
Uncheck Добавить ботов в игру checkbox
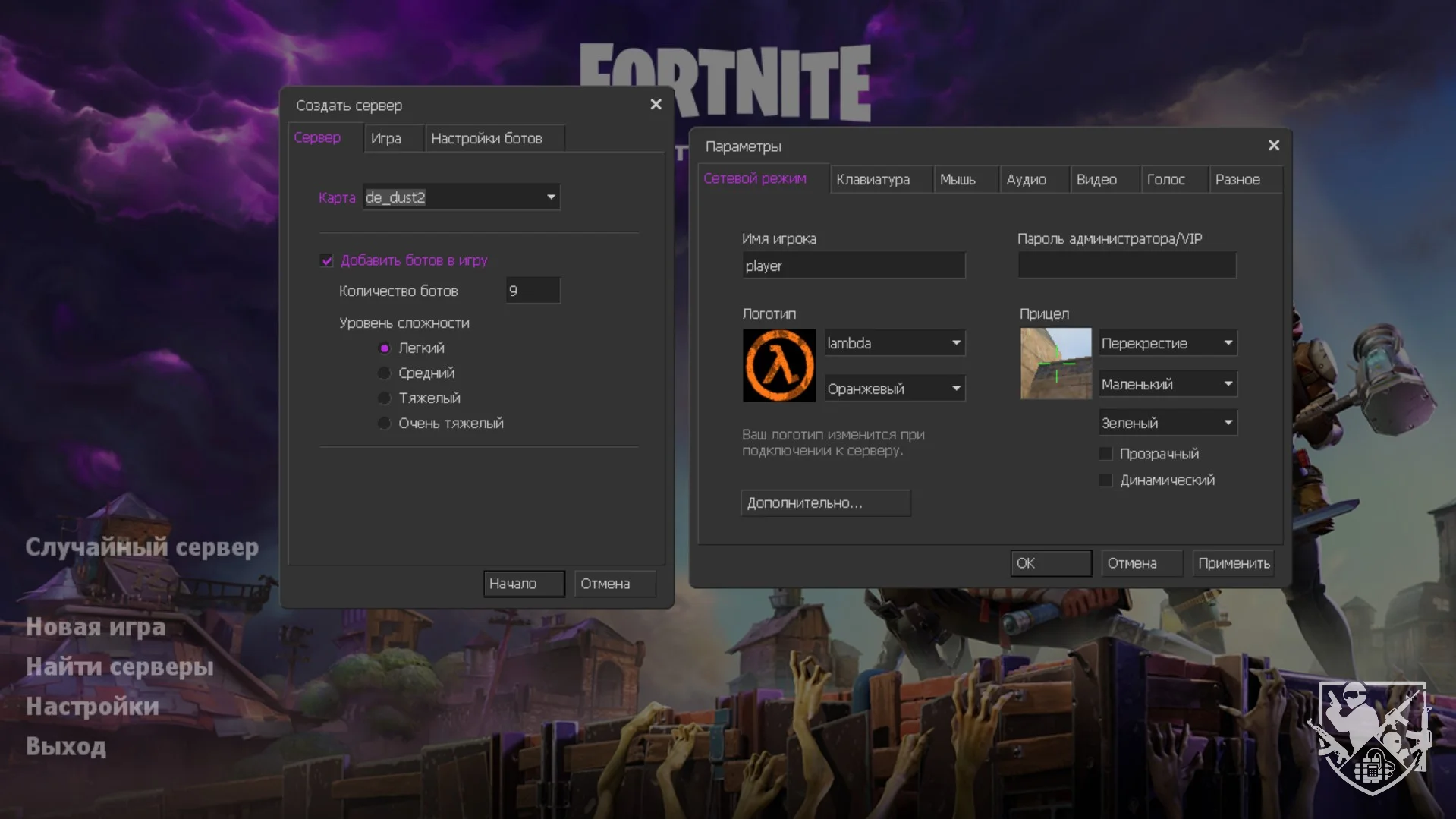[x=327, y=260]
